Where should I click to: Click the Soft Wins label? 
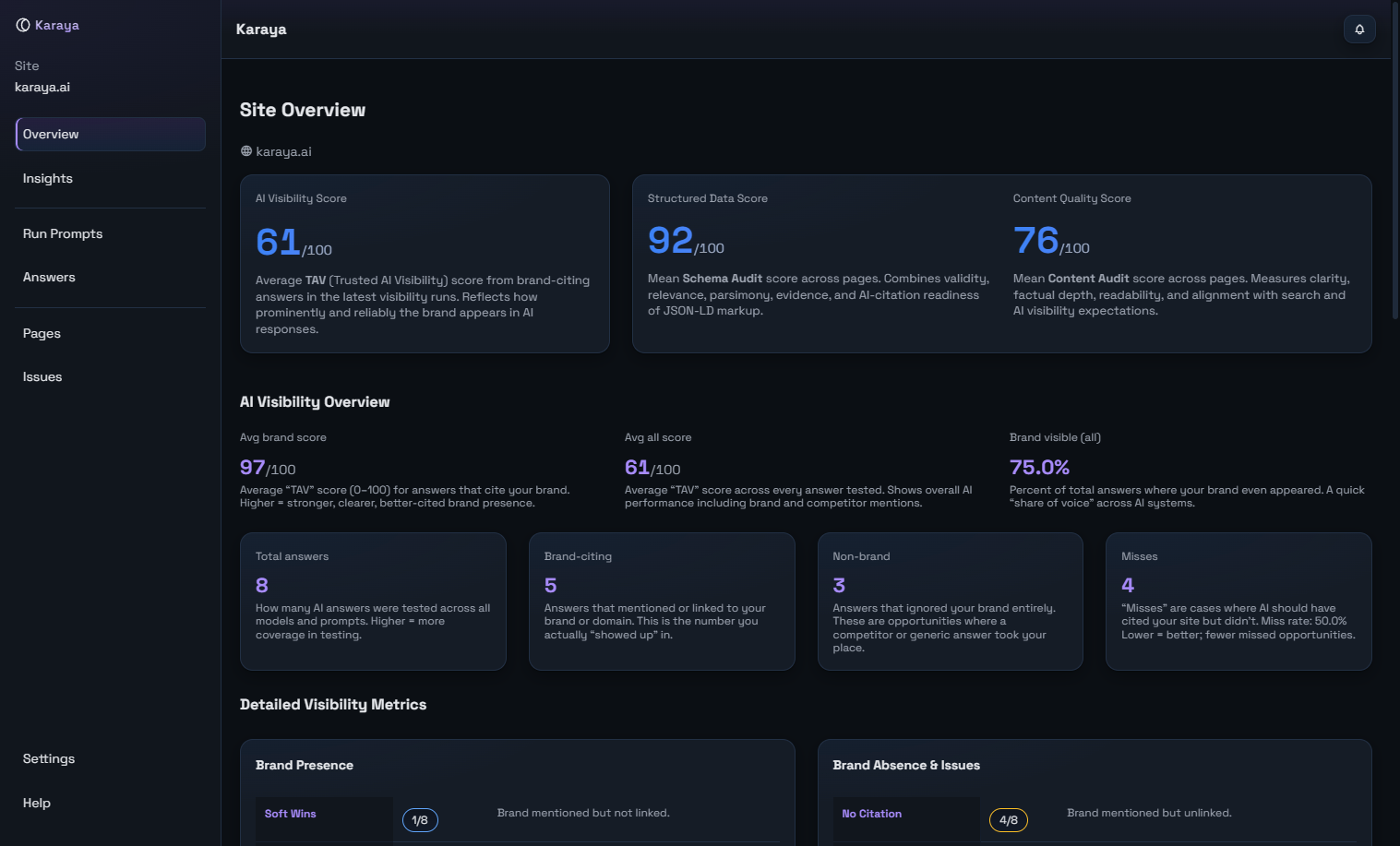pos(291,814)
